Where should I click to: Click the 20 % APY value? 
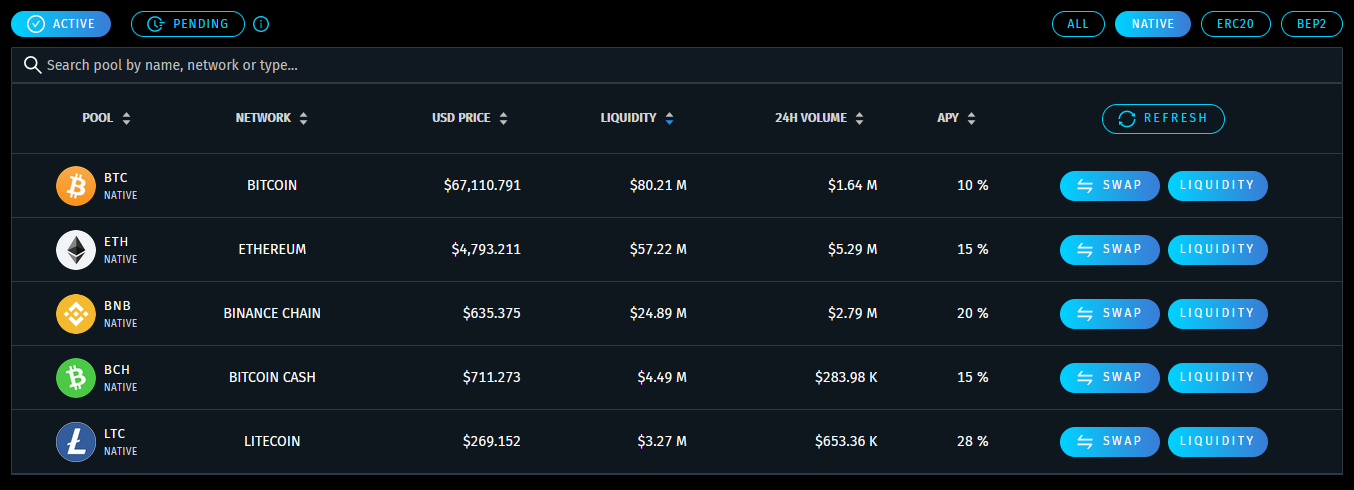(972, 314)
